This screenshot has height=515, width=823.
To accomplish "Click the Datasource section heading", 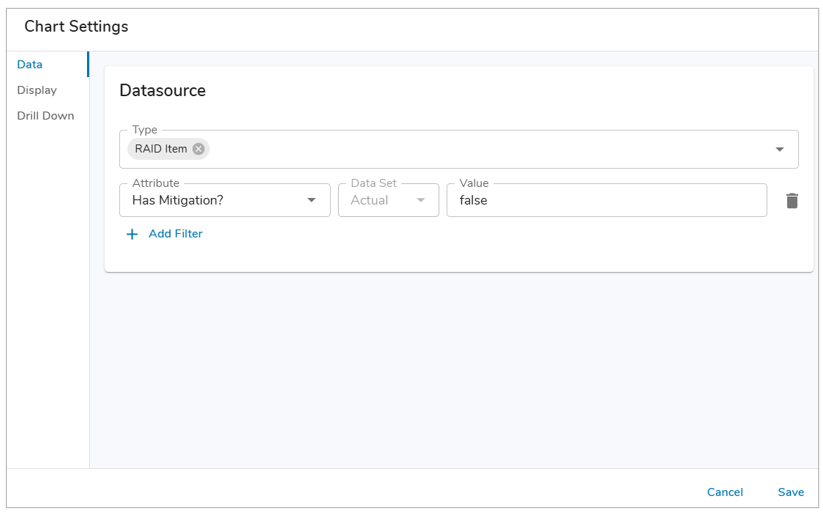I will click(162, 91).
